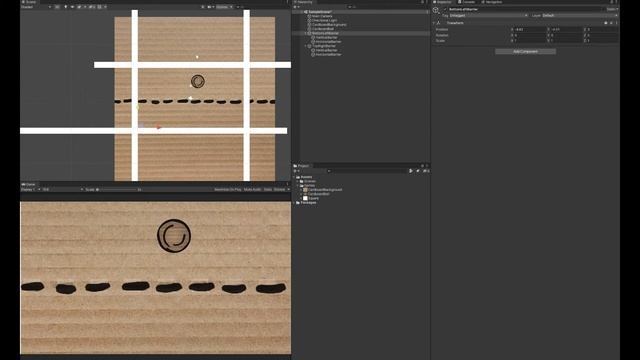Open the Layer dropdown
The image size is (640, 360).
[580, 16]
